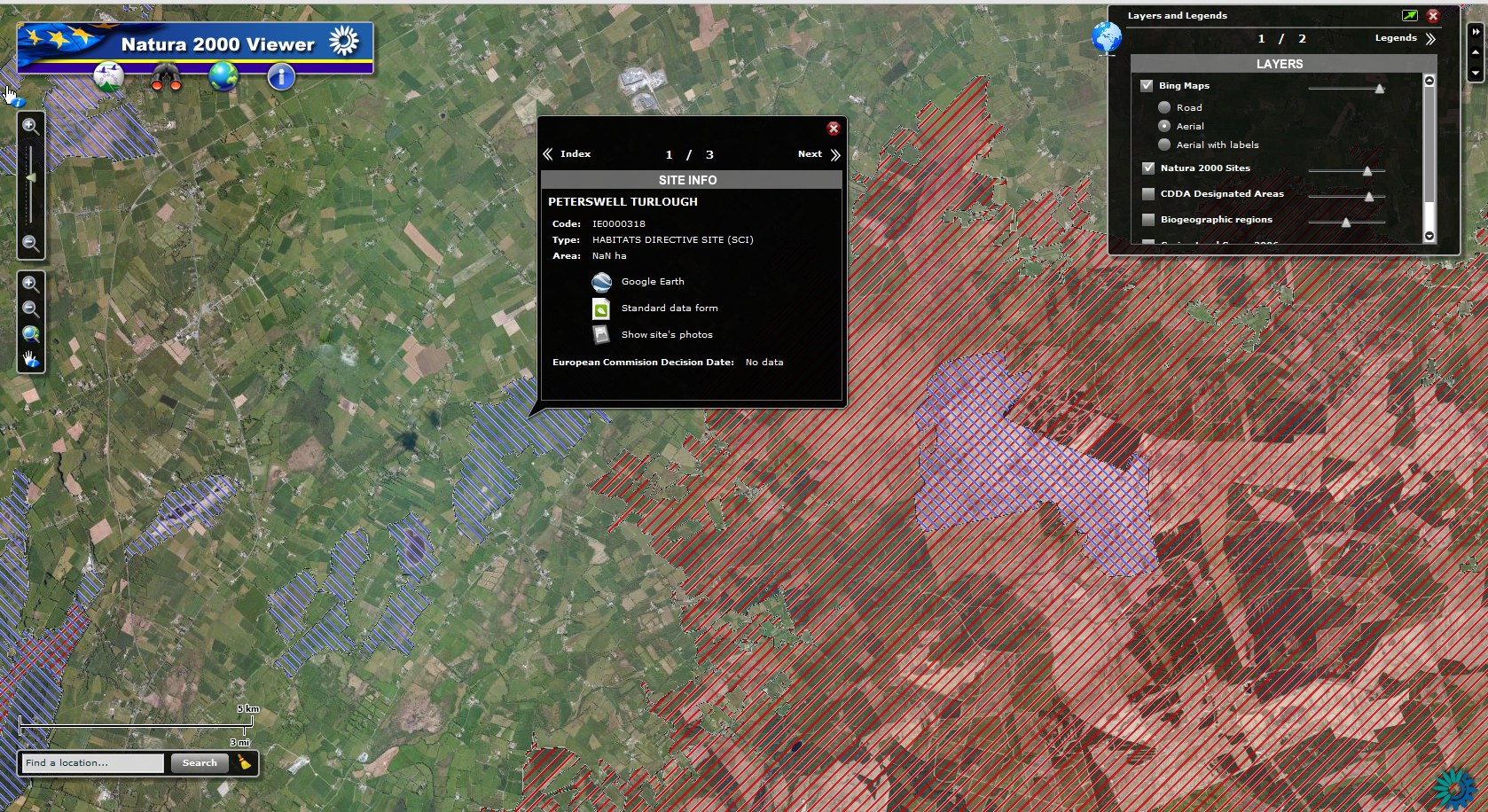Viewport: 1488px width, 812px height.
Task: Click the site code IE0000318
Action: pyautogui.click(x=619, y=224)
